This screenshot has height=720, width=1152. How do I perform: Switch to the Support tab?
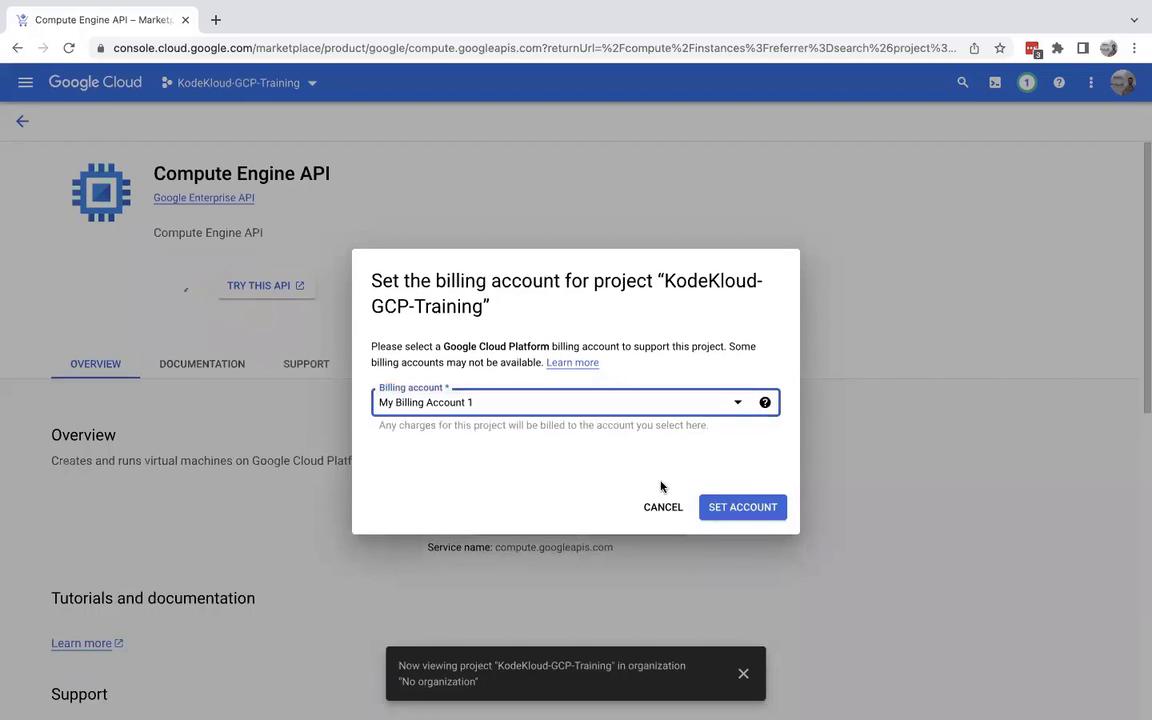pos(306,364)
